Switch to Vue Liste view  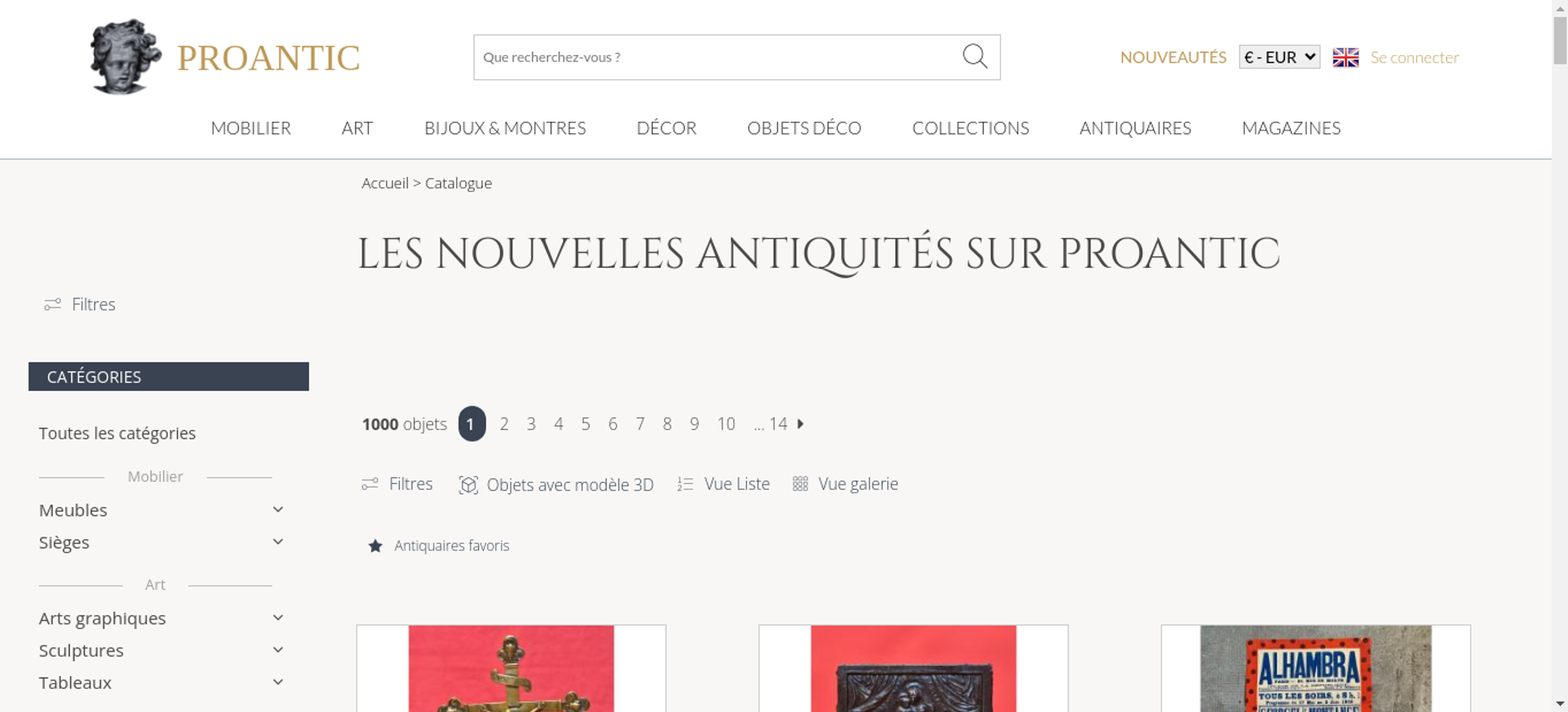(x=724, y=484)
